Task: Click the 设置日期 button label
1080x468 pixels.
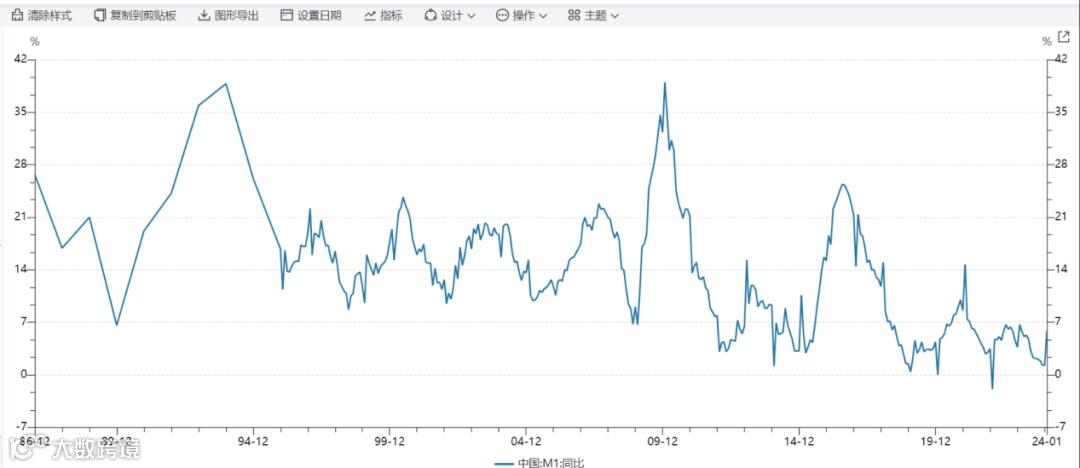Action: coord(319,15)
